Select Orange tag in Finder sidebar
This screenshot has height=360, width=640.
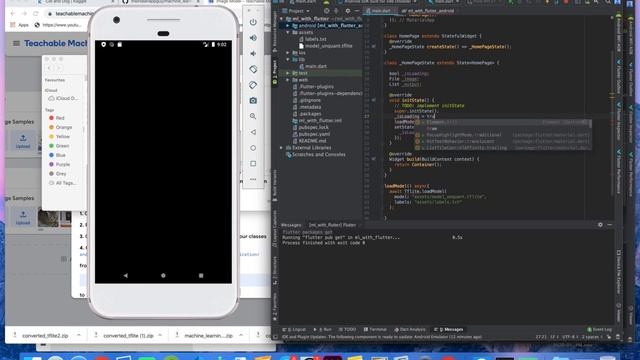[60, 127]
